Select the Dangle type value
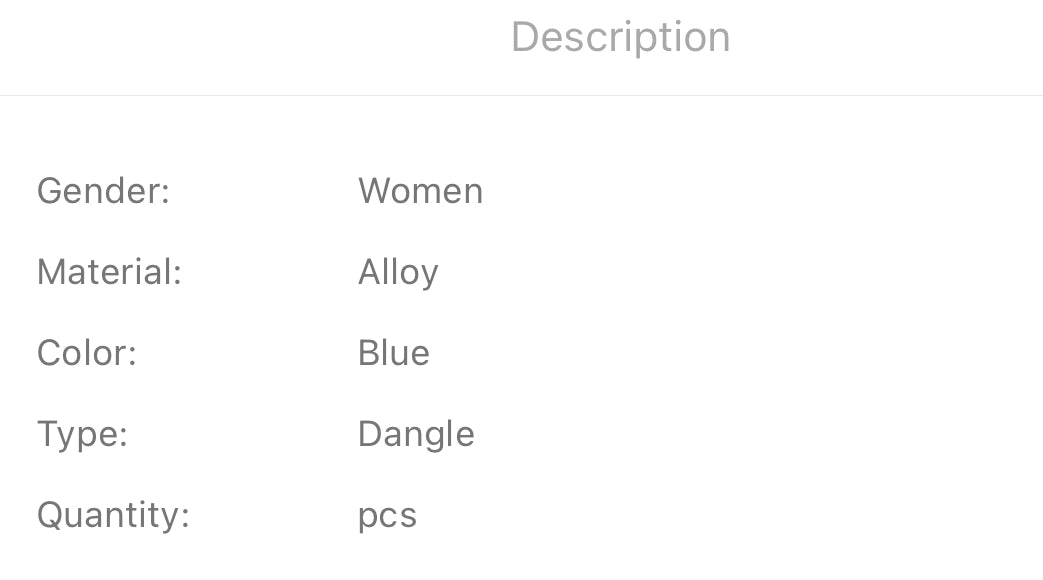The image size is (1043, 580). coord(416,434)
